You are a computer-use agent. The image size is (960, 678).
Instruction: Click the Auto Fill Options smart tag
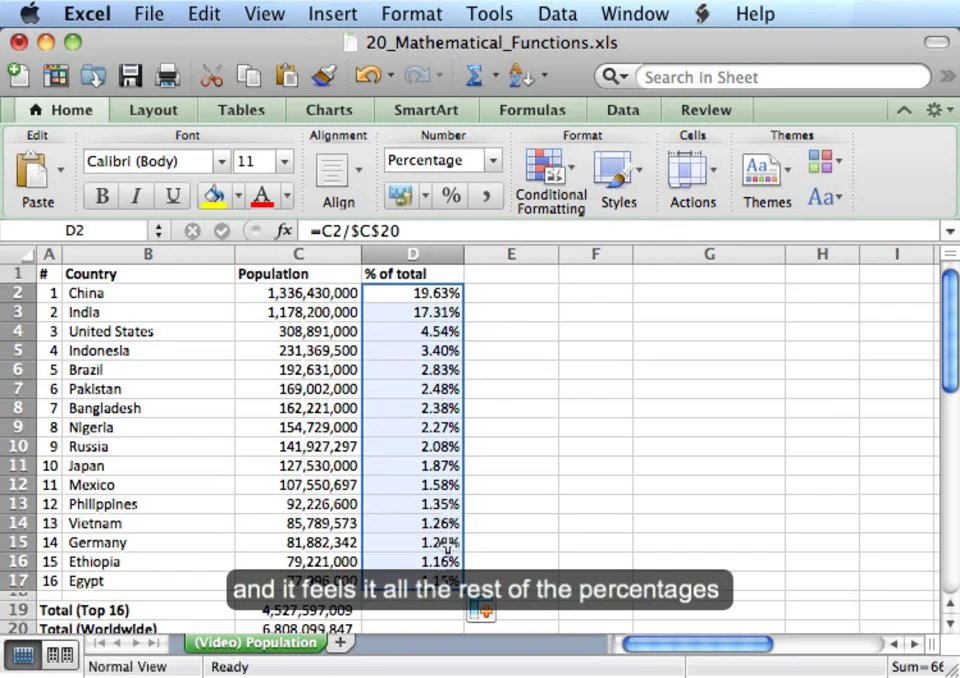pyautogui.click(x=481, y=611)
